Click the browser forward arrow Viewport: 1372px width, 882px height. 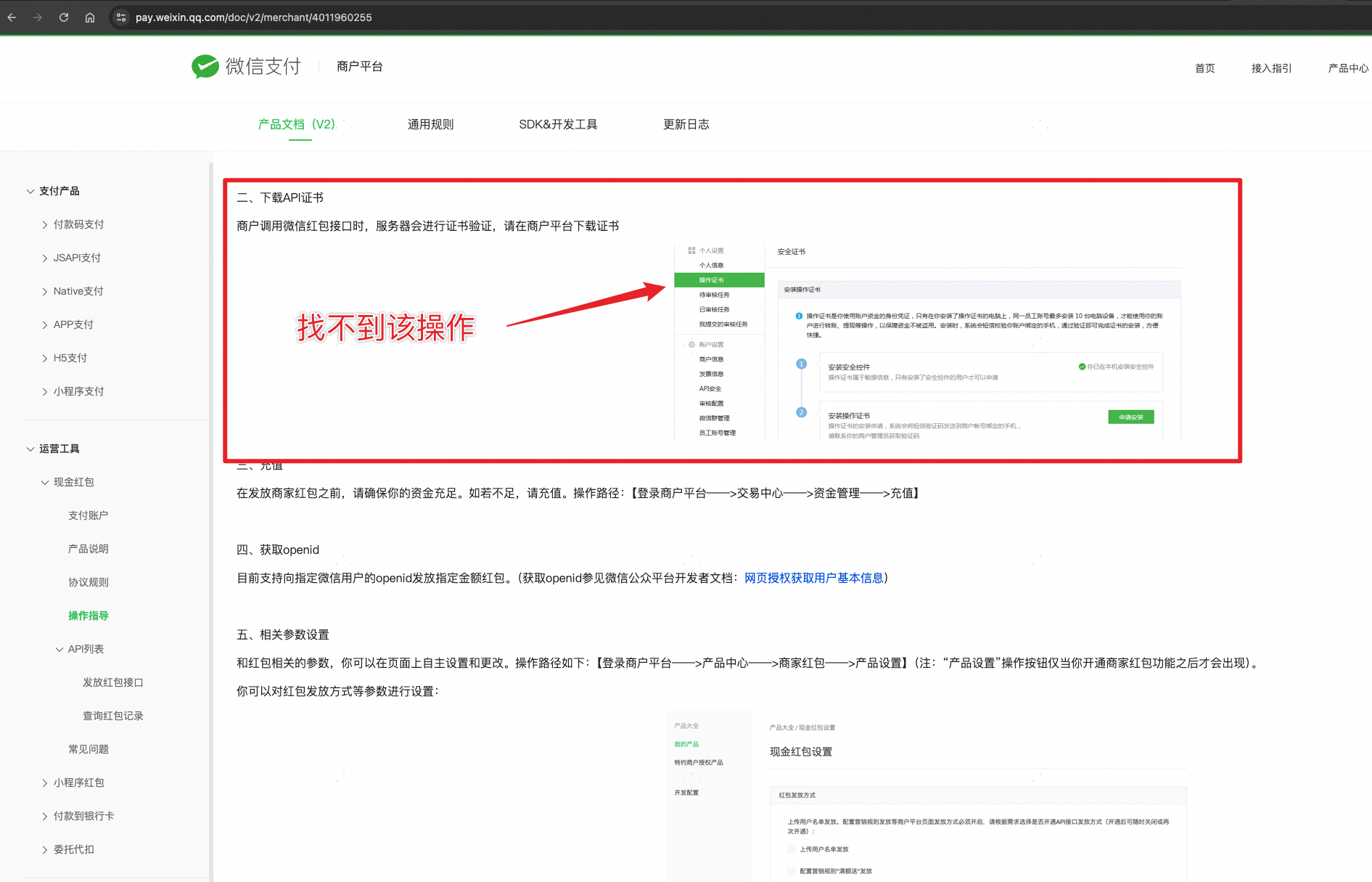pyautogui.click(x=38, y=17)
